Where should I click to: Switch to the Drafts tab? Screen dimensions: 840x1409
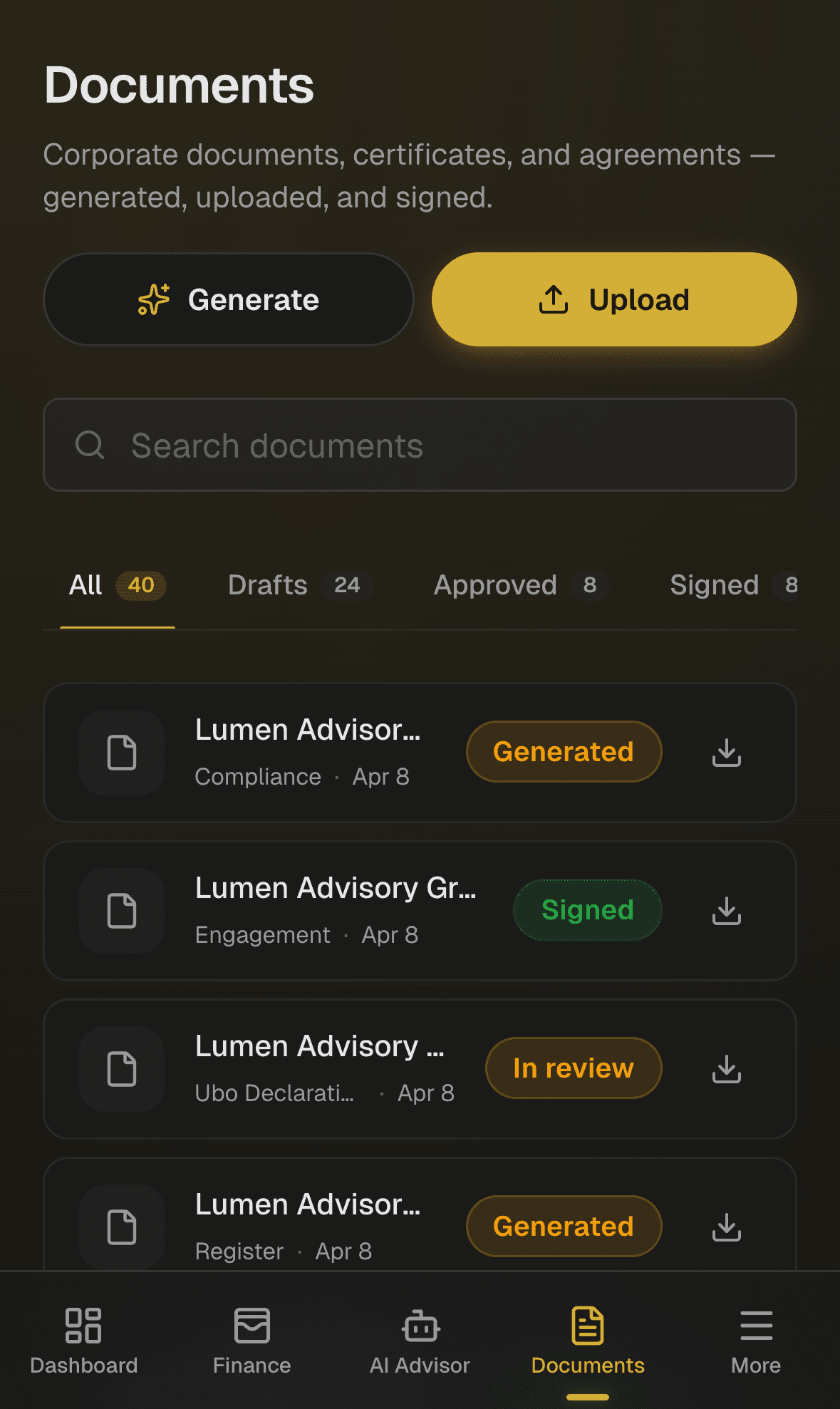pyautogui.click(x=300, y=585)
